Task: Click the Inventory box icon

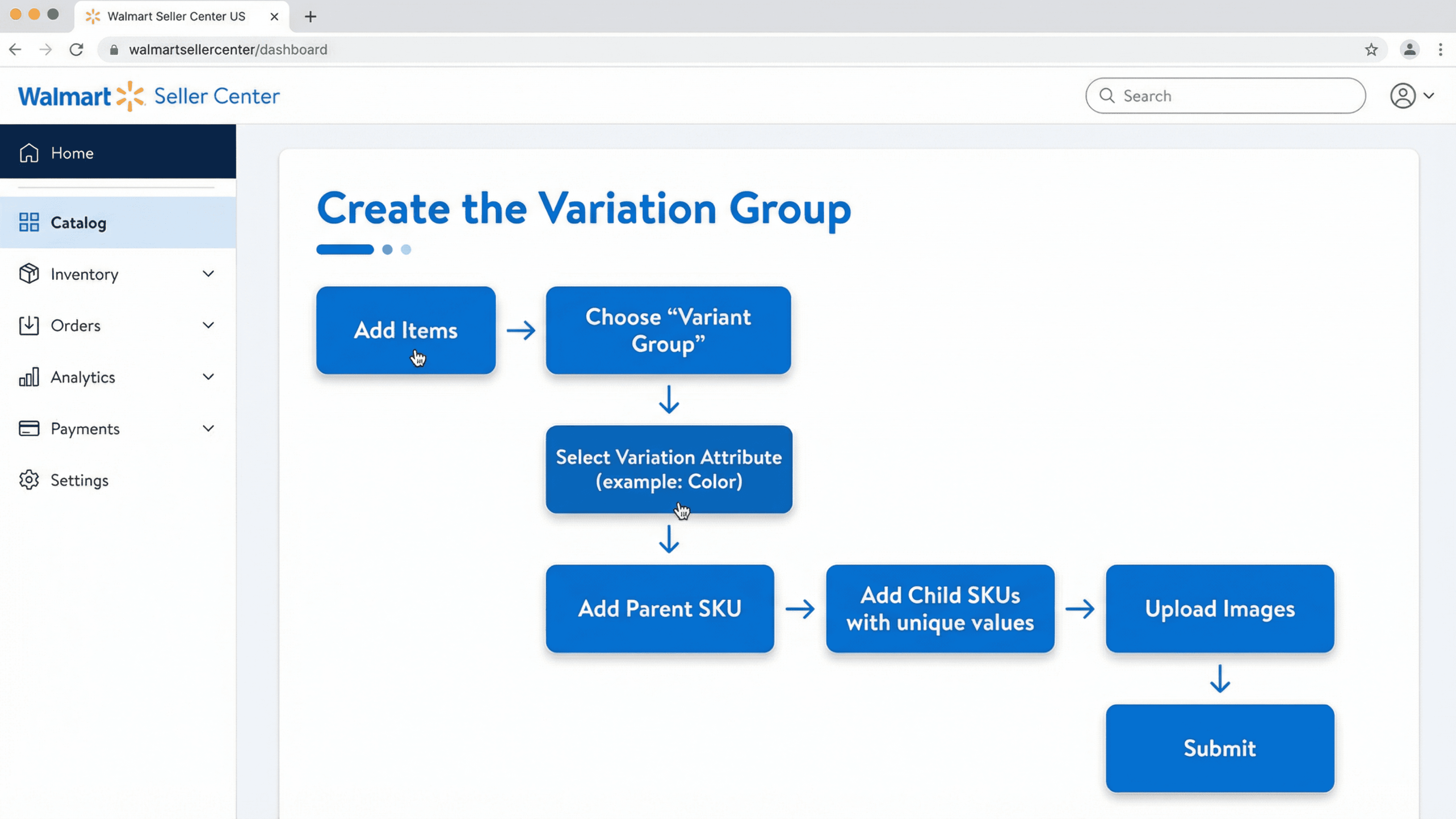Action: point(29,273)
